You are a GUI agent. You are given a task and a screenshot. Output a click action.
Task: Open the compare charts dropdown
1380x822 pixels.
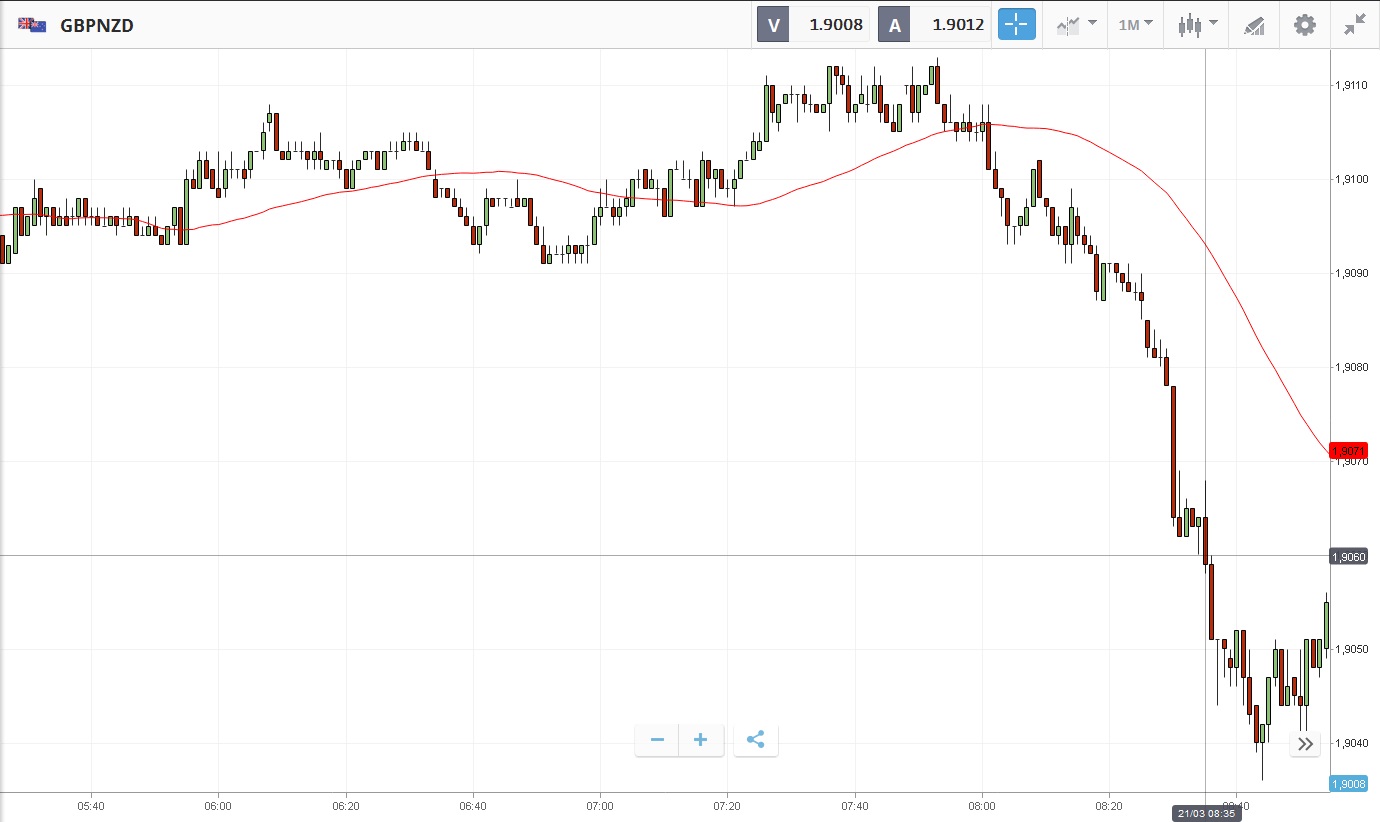tap(1076, 25)
